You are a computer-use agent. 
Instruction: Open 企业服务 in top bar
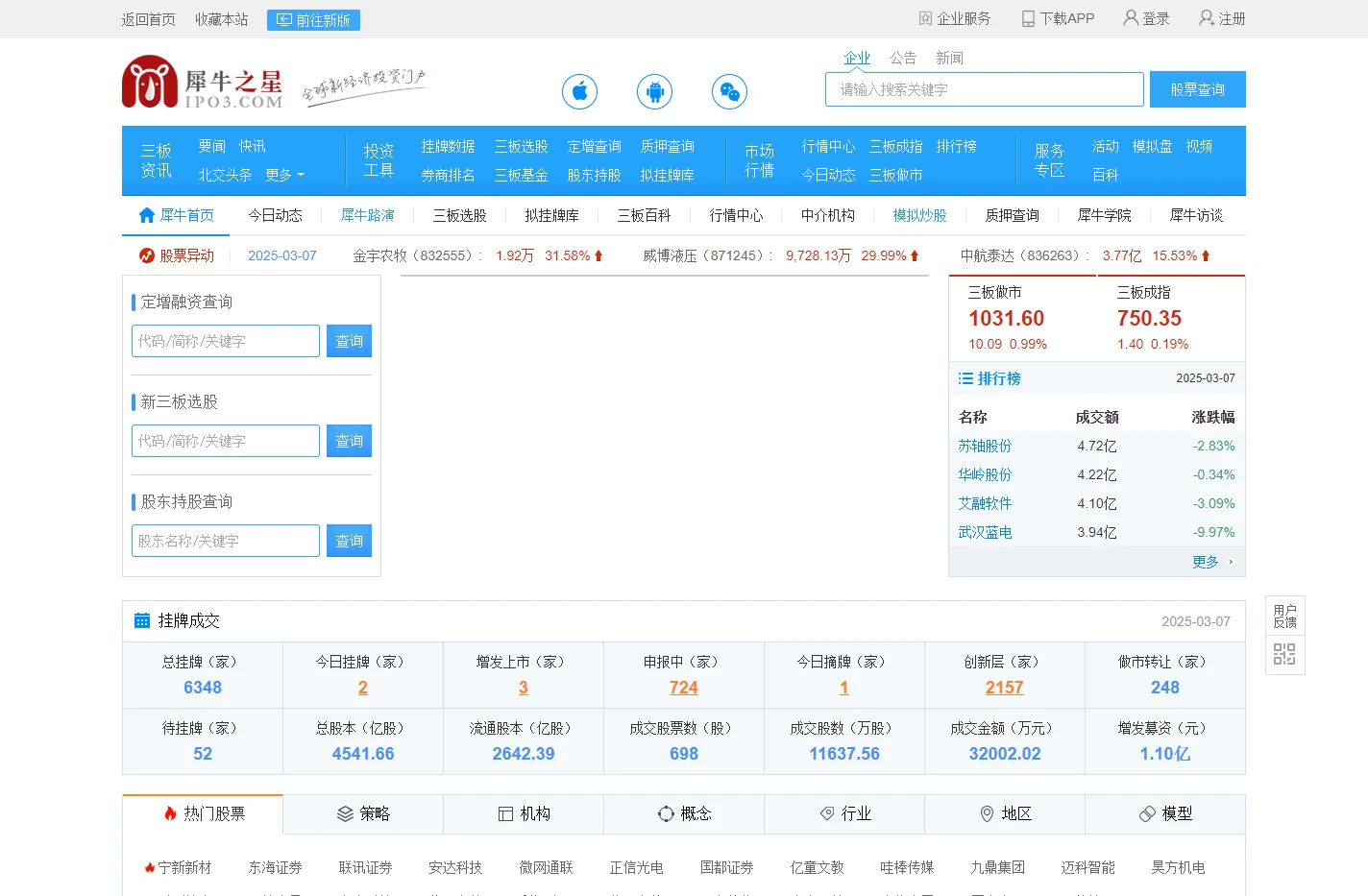tap(955, 18)
